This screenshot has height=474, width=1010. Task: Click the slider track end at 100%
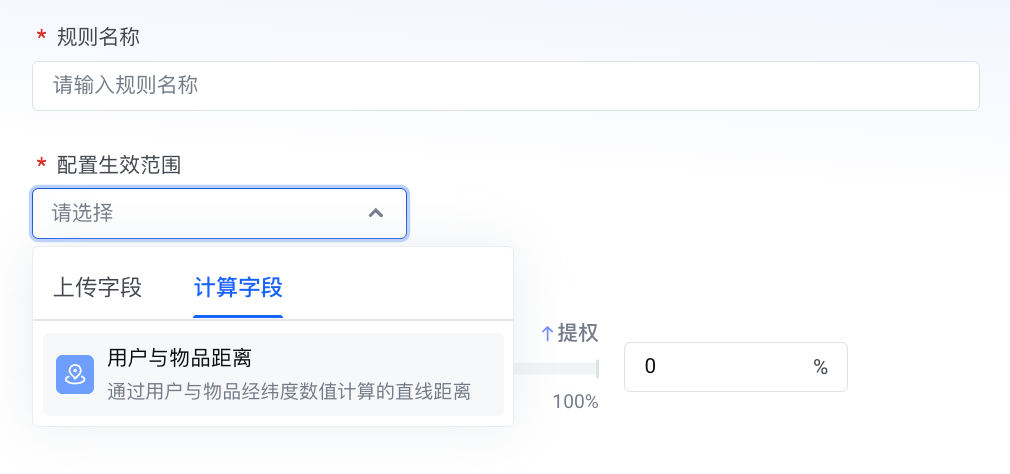click(x=596, y=368)
